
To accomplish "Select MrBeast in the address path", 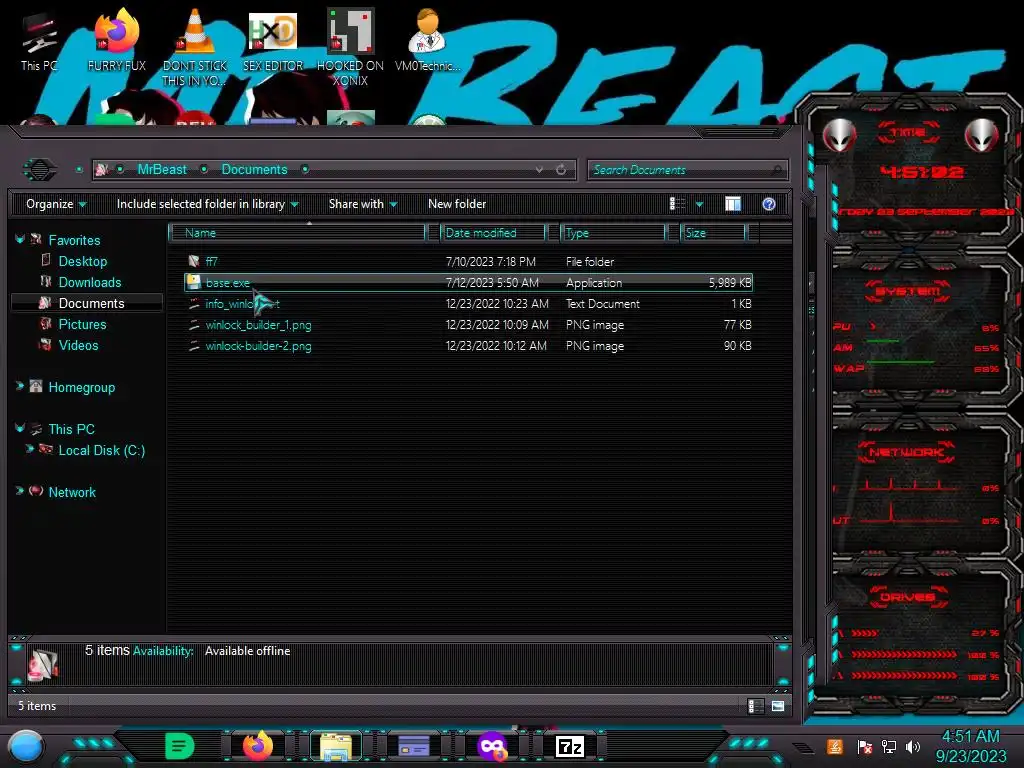I will pyautogui.click(x=162, y=170).
